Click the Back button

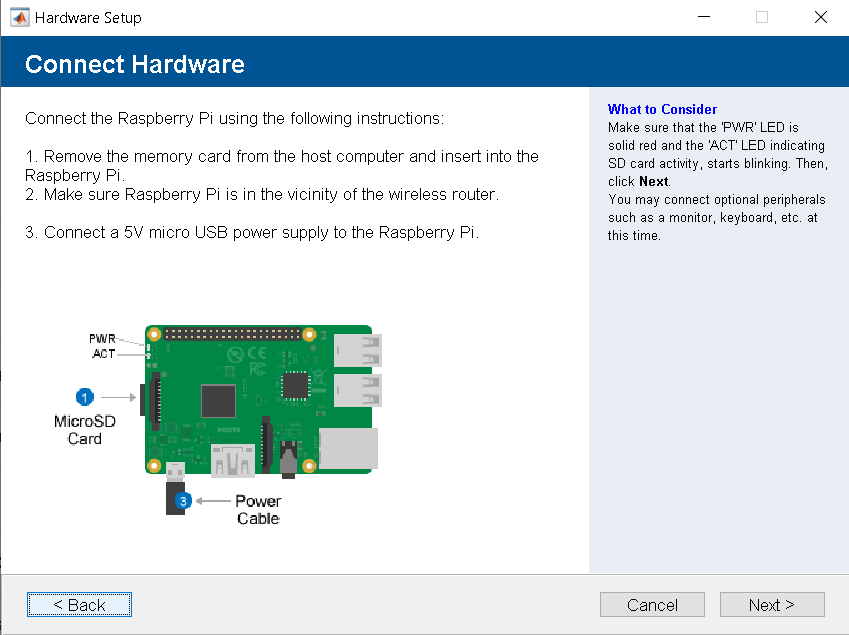(79, 604)
